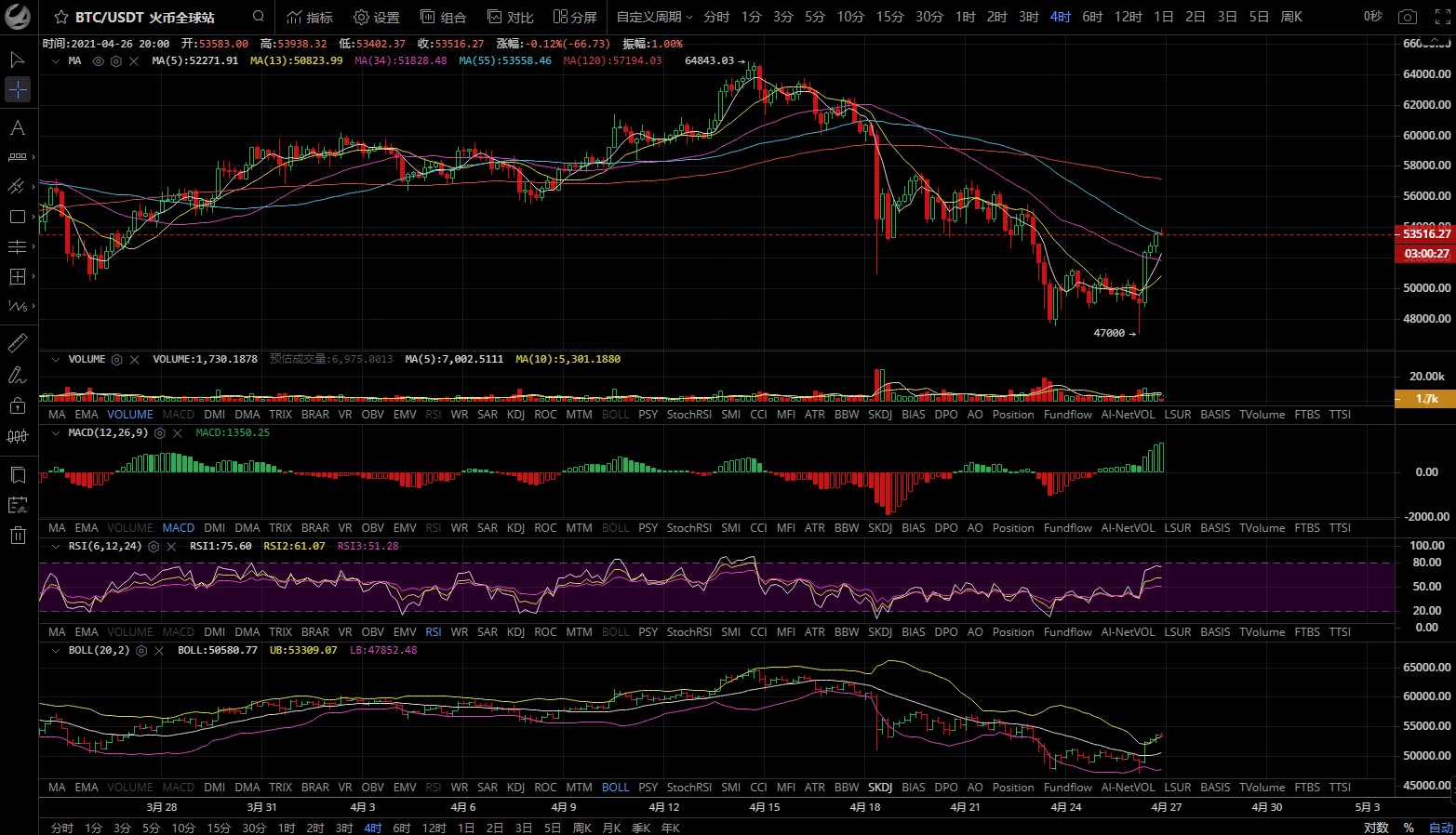The height and width of the screenshot is (835, 1456).
Task: Select CCI tab in RSI panel
Action: 758,632
